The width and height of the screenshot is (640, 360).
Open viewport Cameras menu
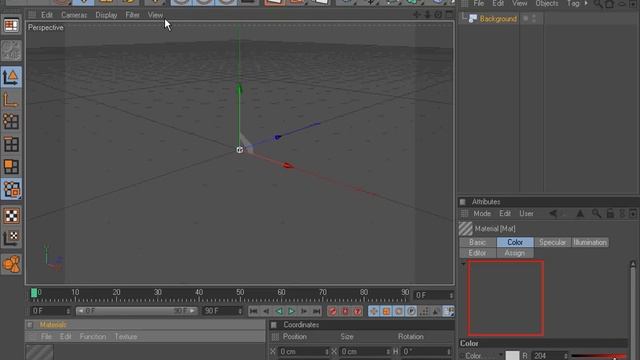pos(74,15)
